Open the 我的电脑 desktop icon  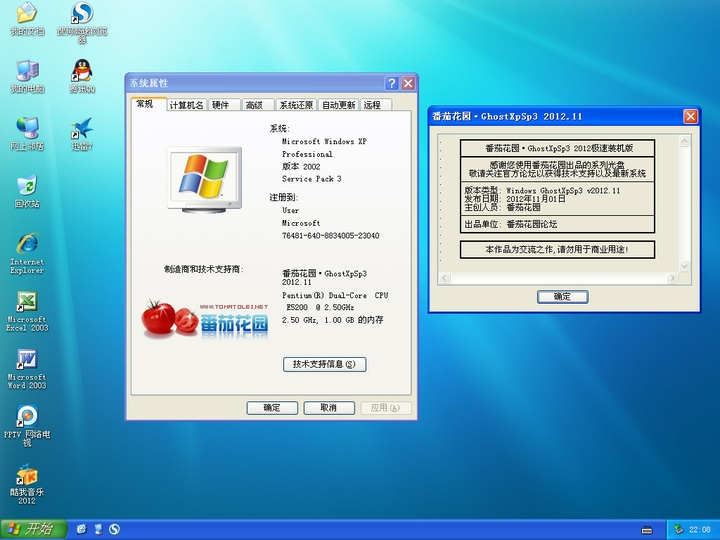tap(26, 72)
